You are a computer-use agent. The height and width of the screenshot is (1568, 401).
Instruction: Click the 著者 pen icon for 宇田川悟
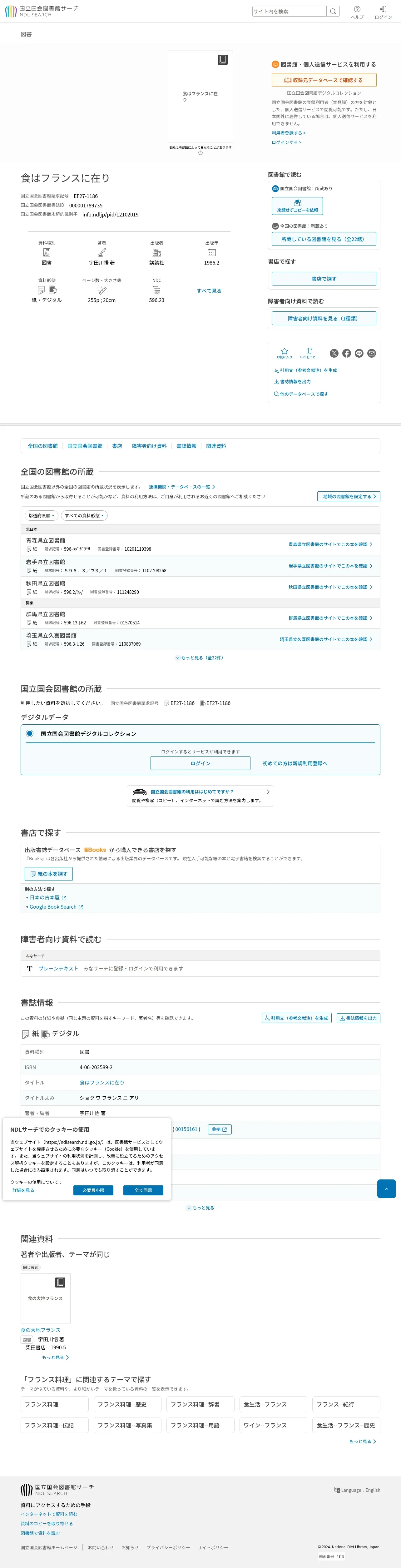coord(101,252)
